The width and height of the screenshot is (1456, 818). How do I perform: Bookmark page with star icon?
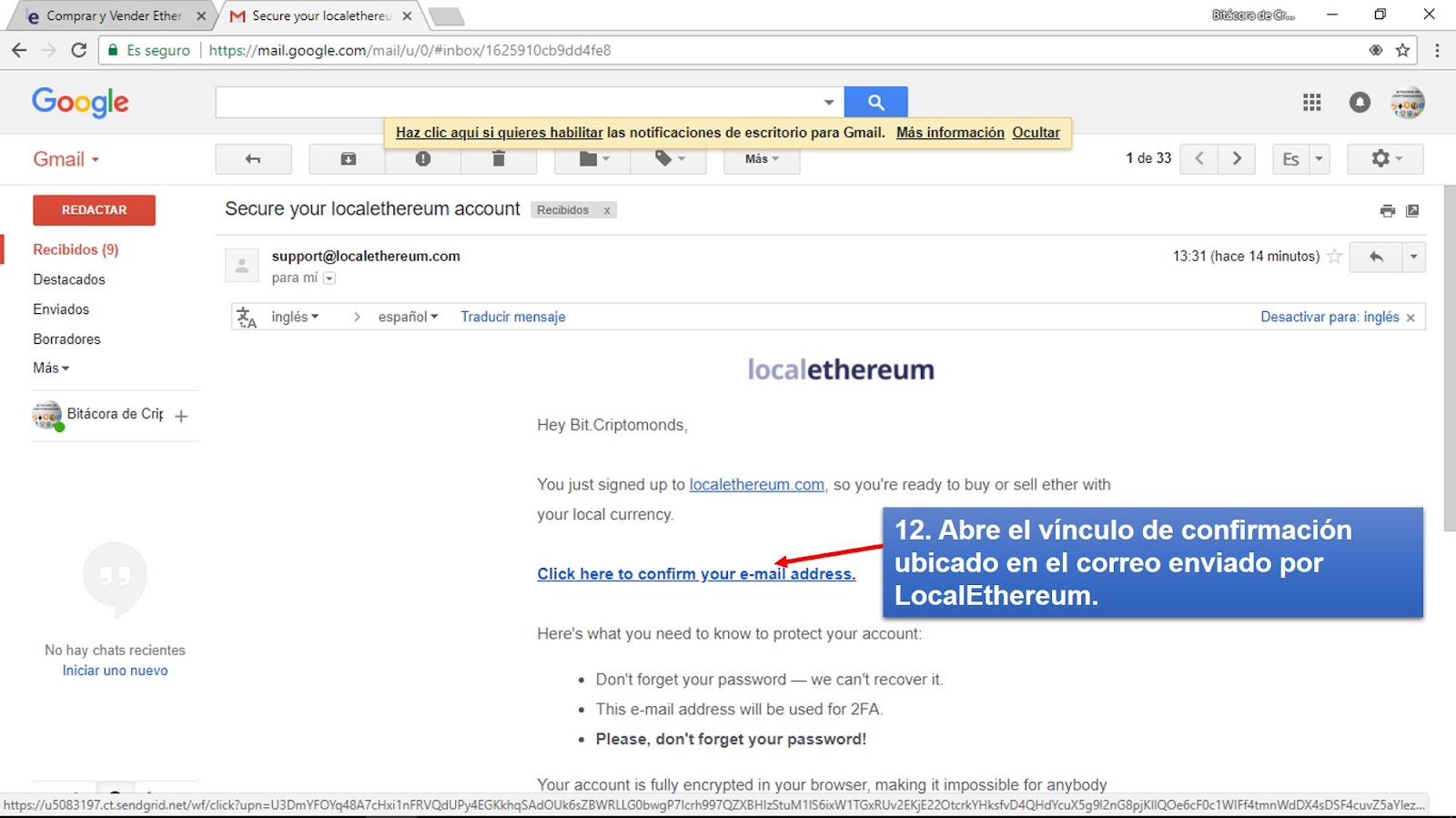point(1402,50)
